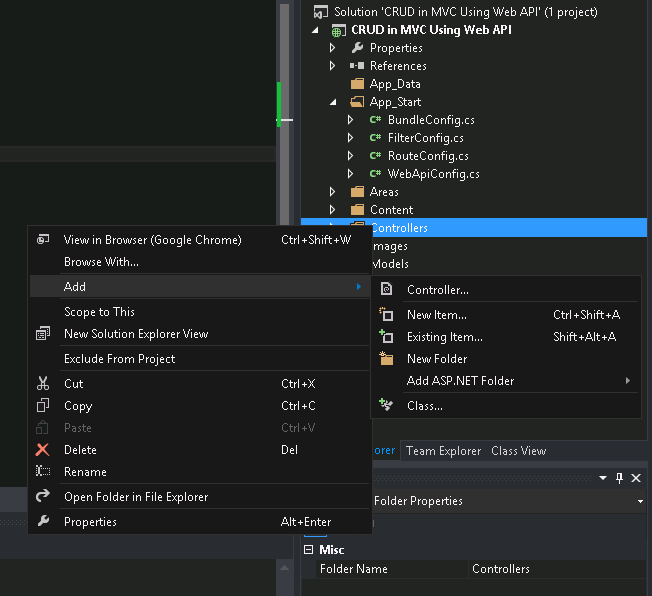Click the wrench icon beside Properties node
The image size is (652, 596).
[x=357, y=48]
